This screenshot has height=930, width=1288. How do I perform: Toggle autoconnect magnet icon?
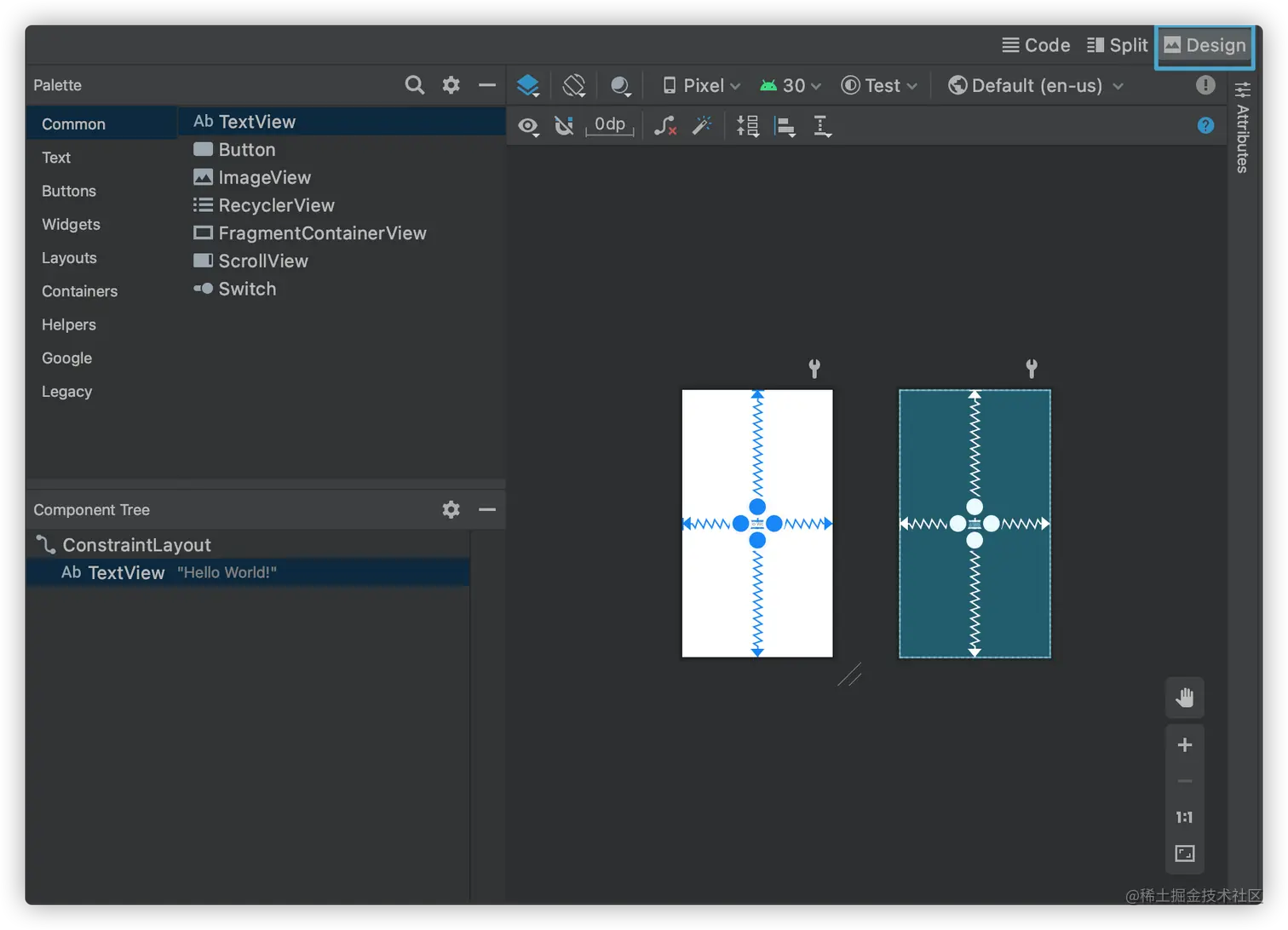tap(564, 127)
